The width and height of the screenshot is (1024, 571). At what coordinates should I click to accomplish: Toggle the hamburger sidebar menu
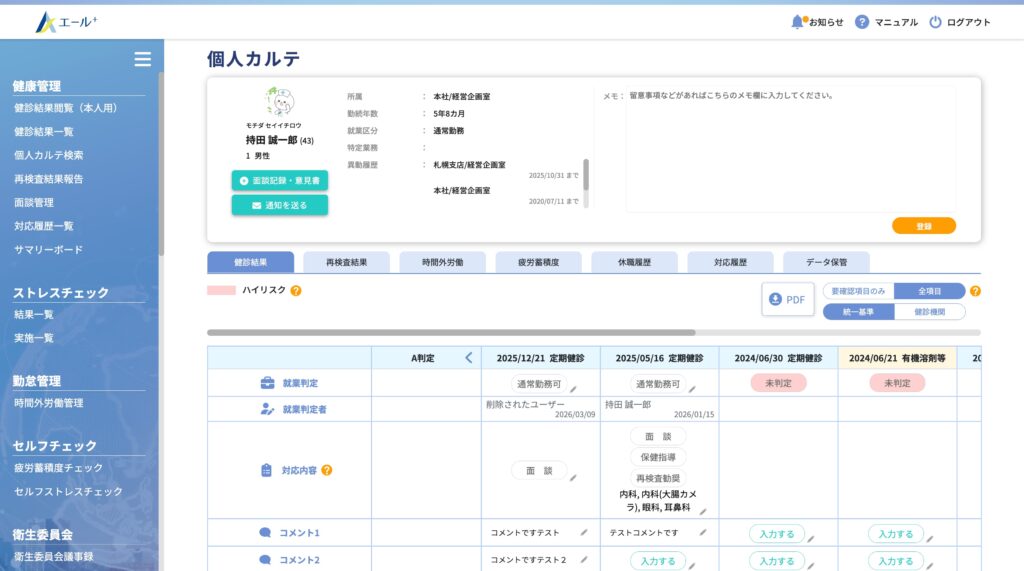(143, 59)
